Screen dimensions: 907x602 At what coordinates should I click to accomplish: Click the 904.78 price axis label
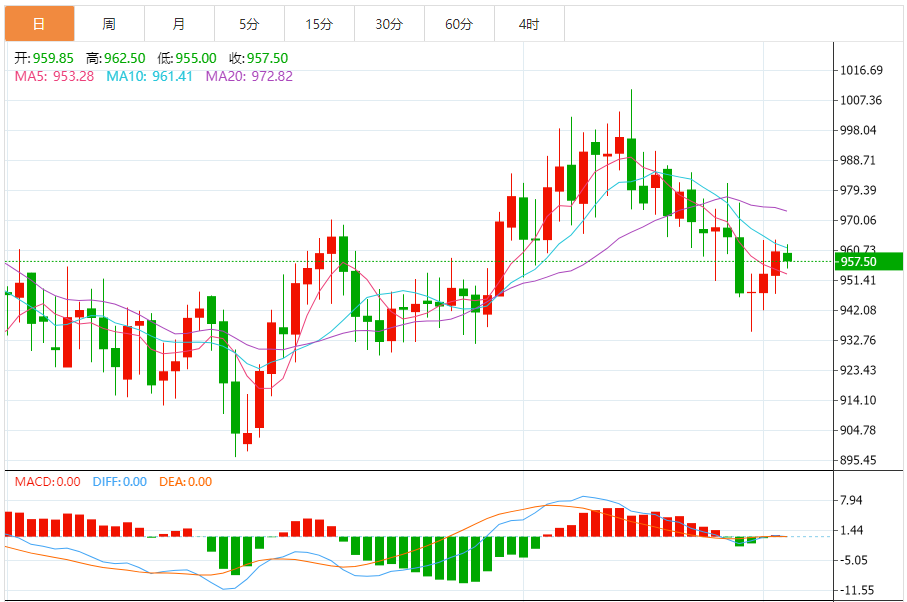pos(858,430)
